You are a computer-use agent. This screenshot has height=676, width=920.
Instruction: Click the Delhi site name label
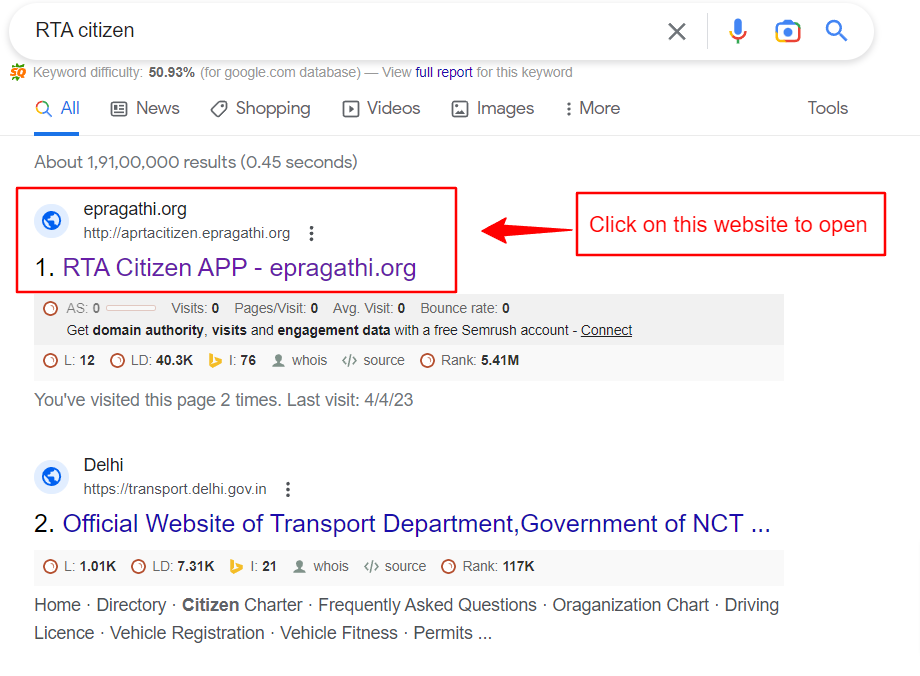(x=103, y=465)
